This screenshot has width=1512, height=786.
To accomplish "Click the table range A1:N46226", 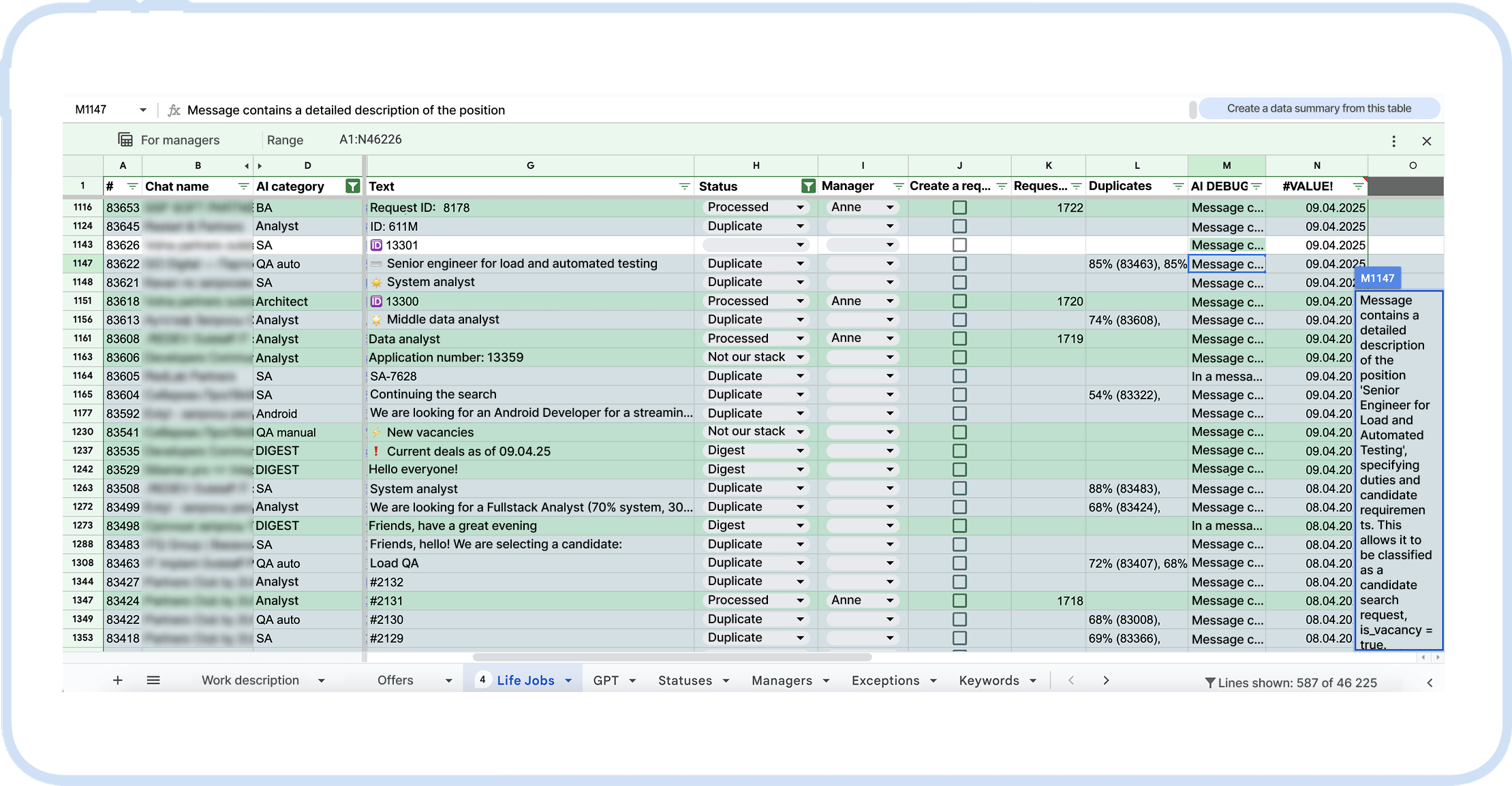I will [x=371, y=140].
